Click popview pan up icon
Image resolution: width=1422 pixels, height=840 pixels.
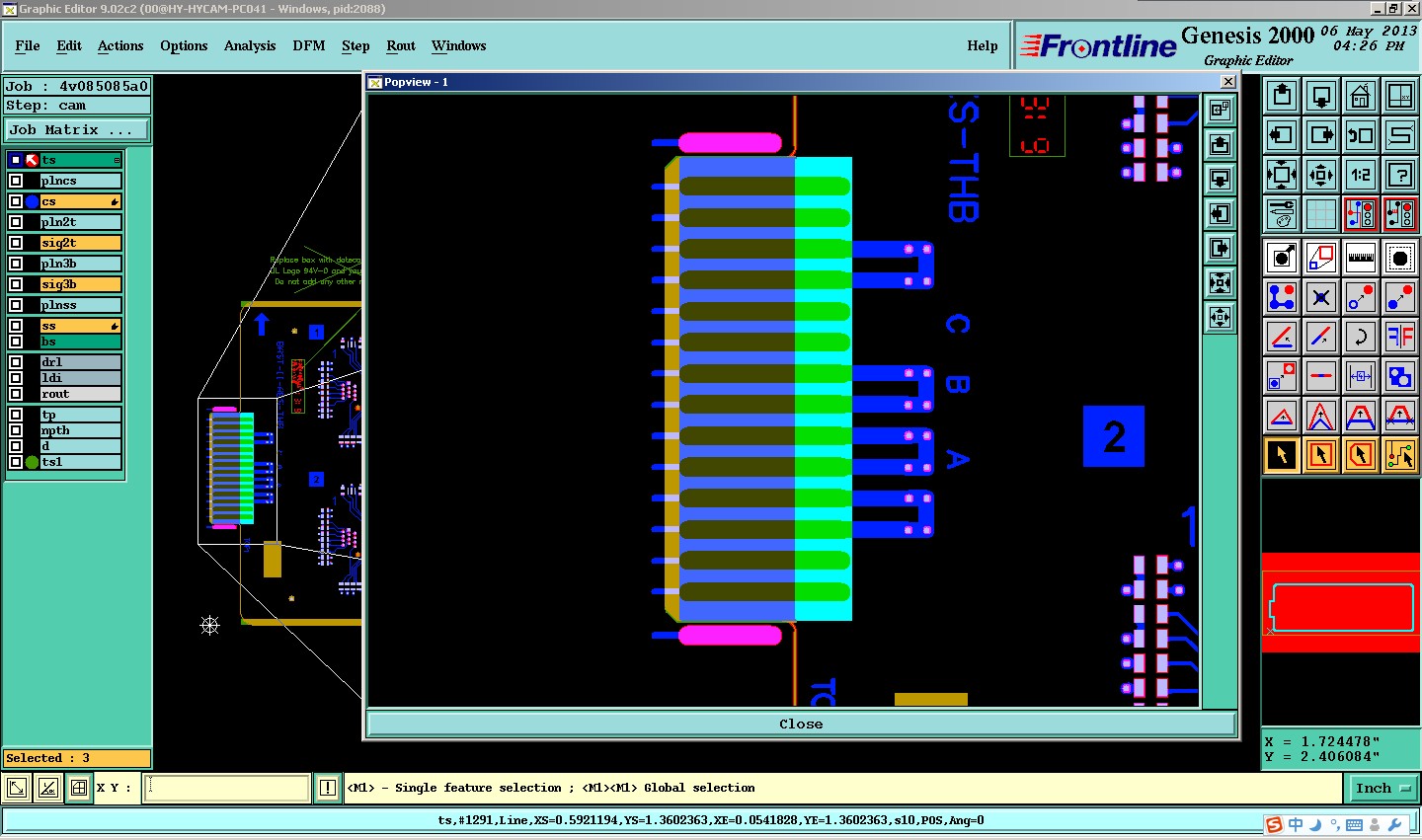[1221, 144]
